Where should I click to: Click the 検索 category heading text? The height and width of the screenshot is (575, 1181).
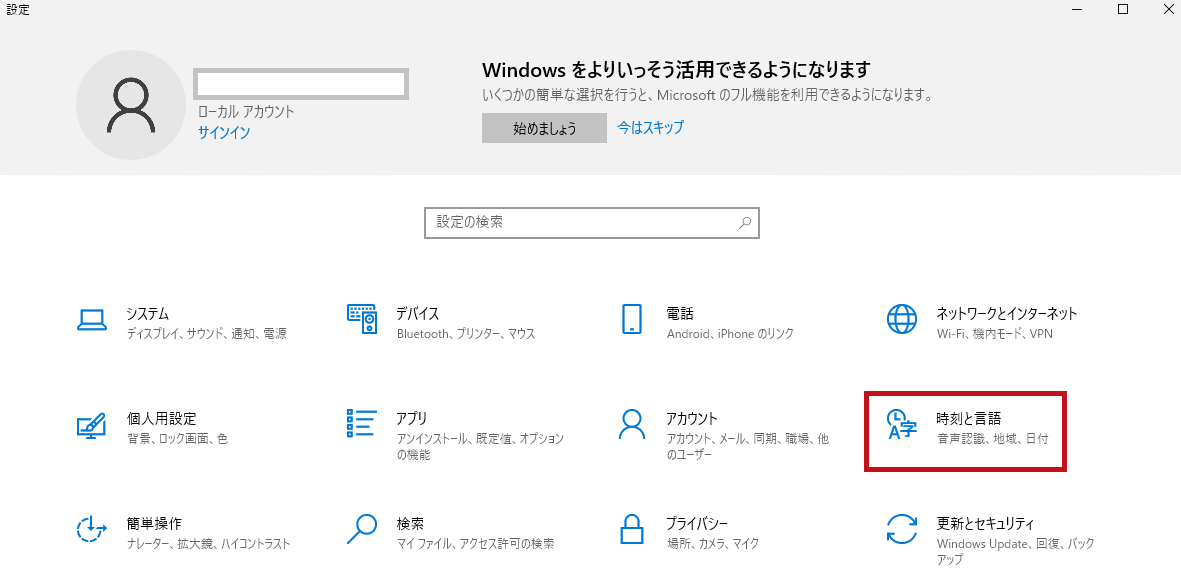(x=410, y=523)
